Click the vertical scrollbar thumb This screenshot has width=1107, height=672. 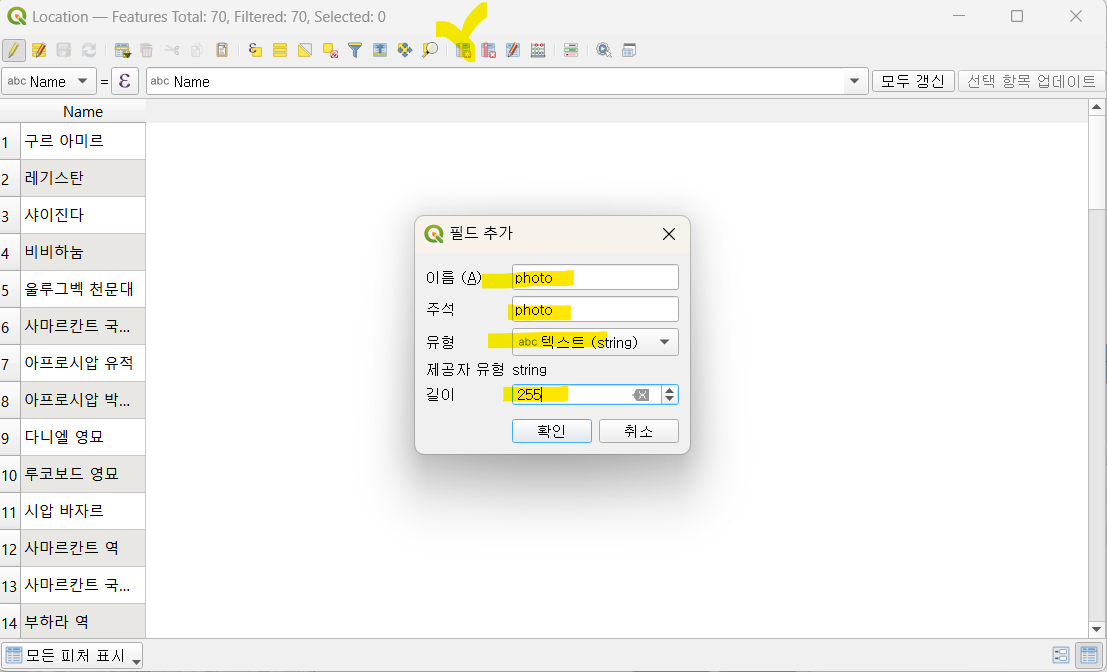tap(1096, 162)
